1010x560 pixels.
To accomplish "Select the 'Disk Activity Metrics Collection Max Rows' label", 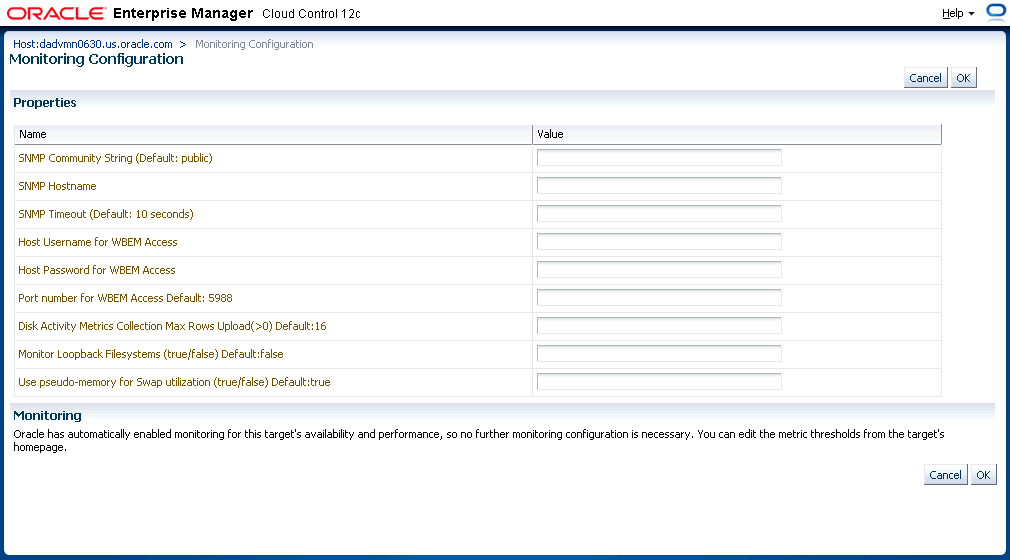I will 172,326.
